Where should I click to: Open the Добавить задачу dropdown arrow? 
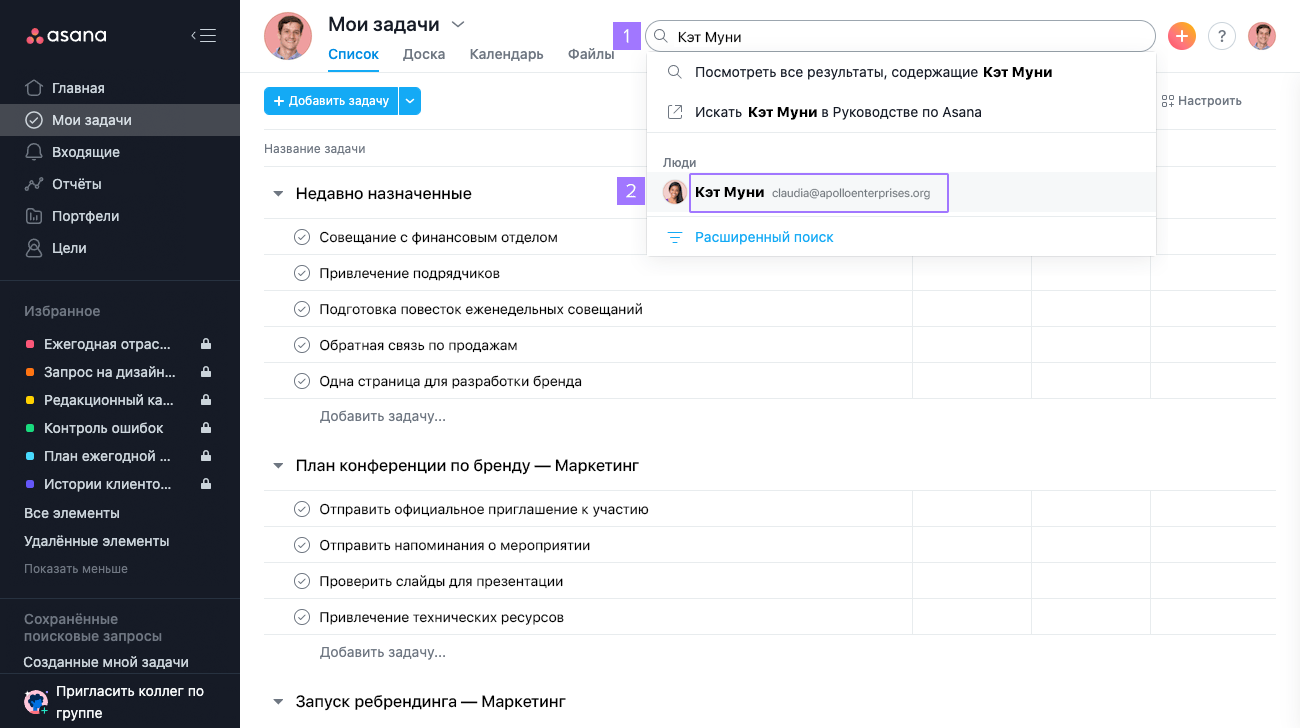(x=410, y=100)
